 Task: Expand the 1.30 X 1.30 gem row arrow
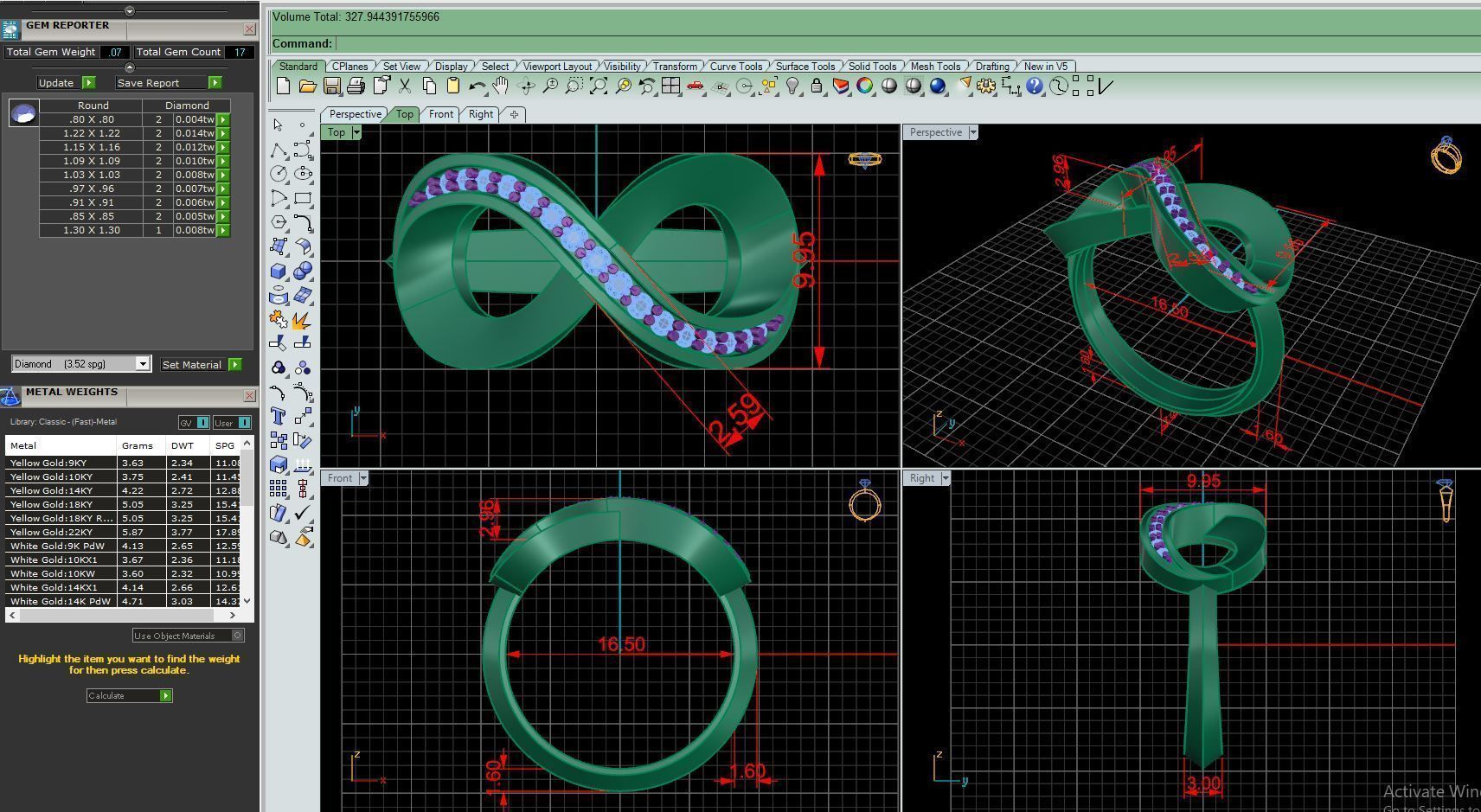[x=223, y=230]
